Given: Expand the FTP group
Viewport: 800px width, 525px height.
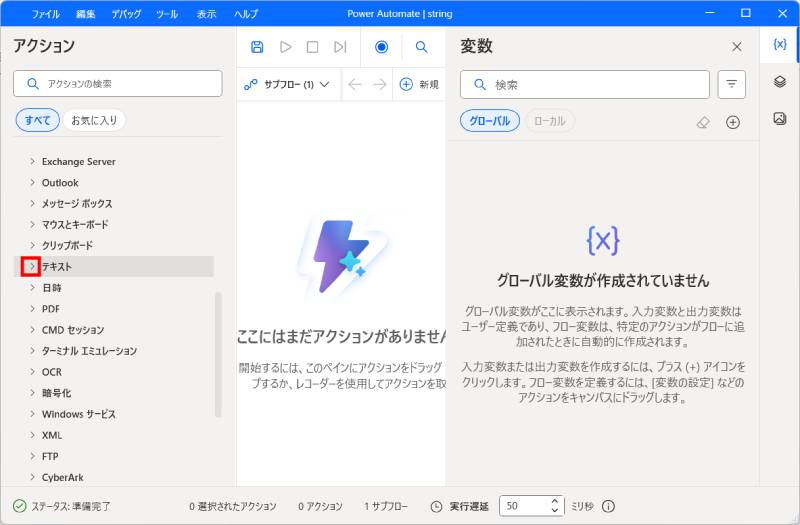Looking at the screenshot, I should [x=33, y=456].
